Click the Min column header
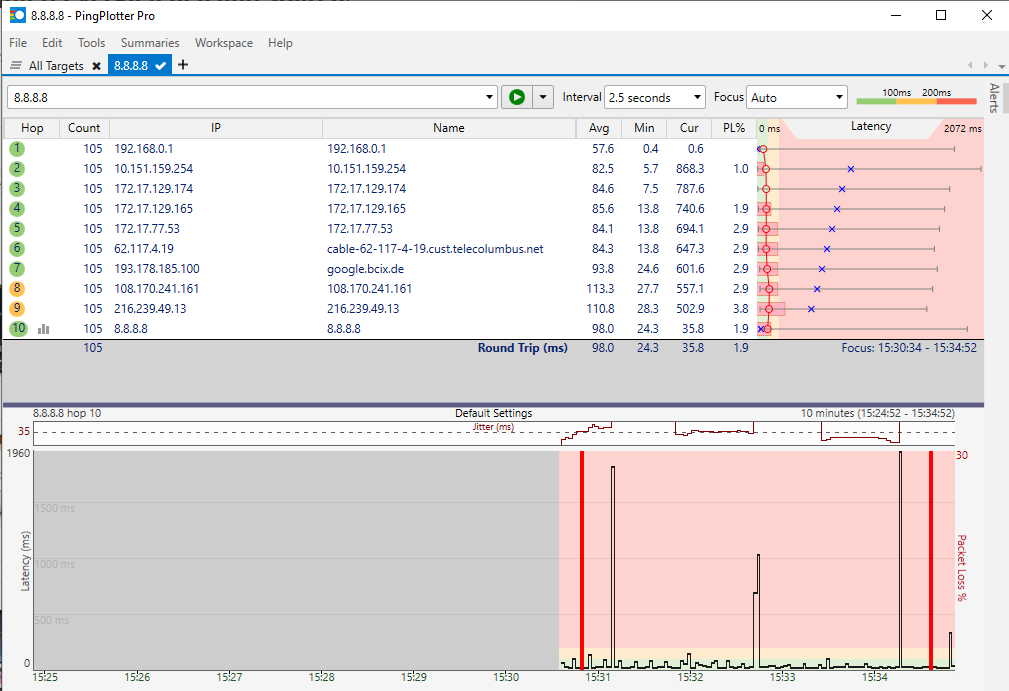The width and height of the screenshot is (1009, 691). coord(643,128)
